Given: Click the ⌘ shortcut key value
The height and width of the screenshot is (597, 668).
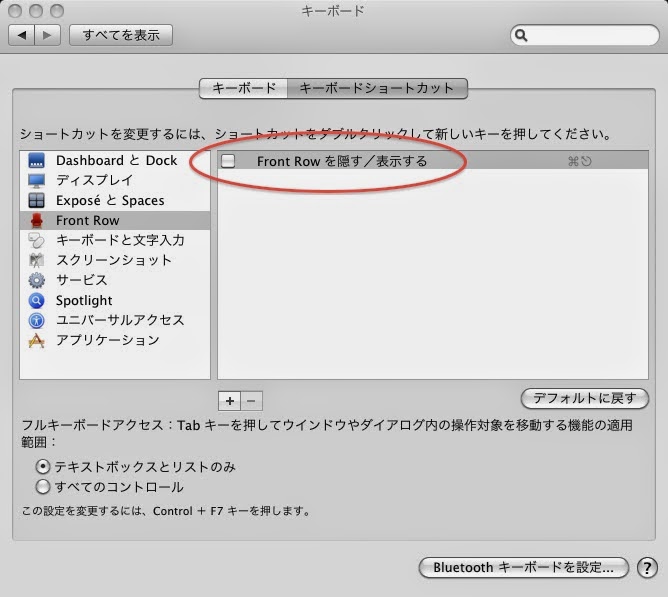Looking at the screenshot, I should (x=580, y=162).
